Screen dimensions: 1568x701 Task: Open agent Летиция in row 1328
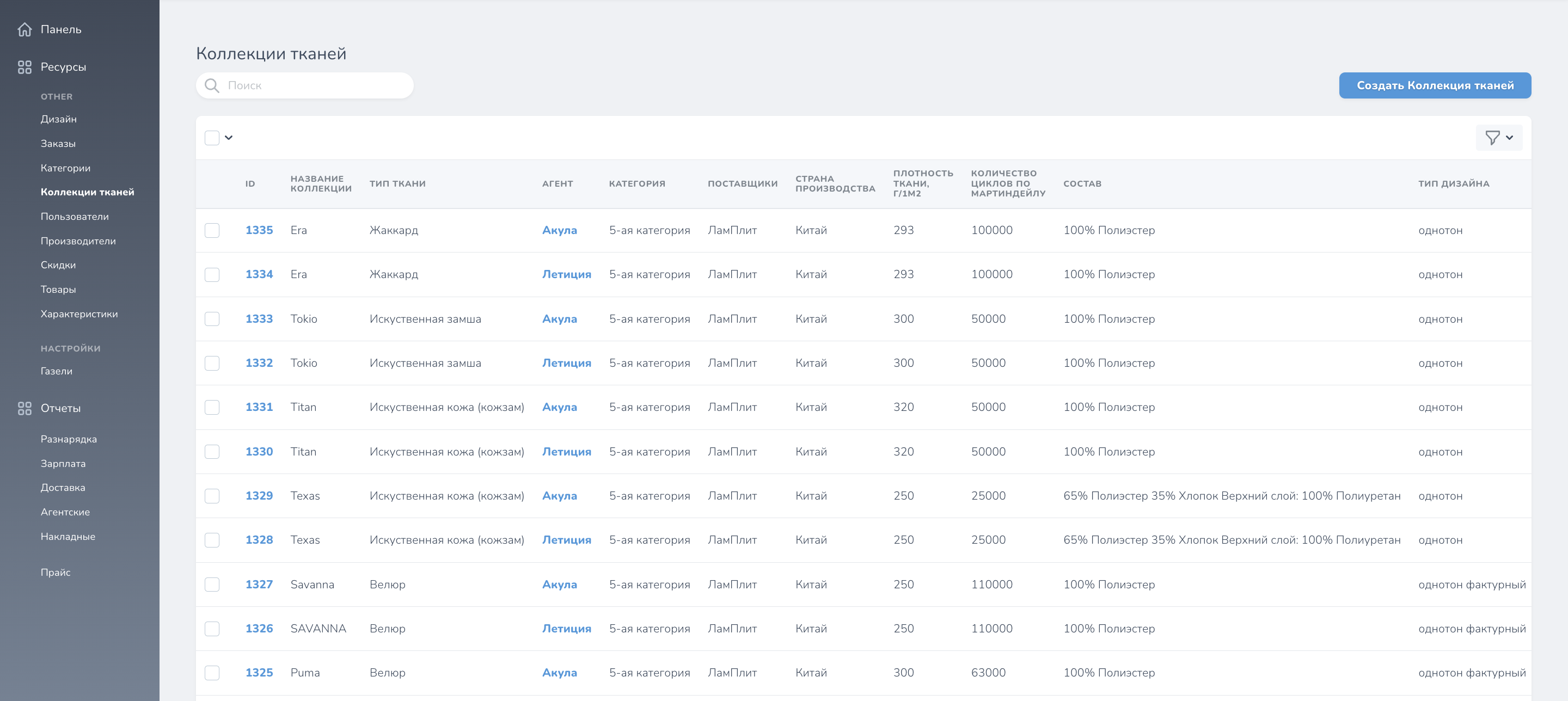pyautogui.click(x=567, y=540)
